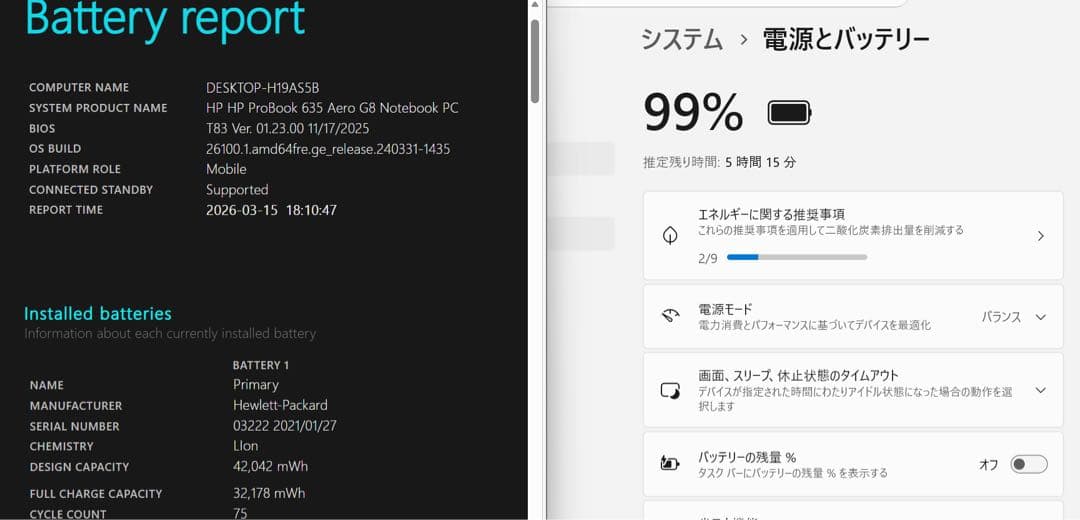Click the 電源とバッテリー page heading
Image resolution: width=1080 pixels, height=520 pixels.
point(847,39)
